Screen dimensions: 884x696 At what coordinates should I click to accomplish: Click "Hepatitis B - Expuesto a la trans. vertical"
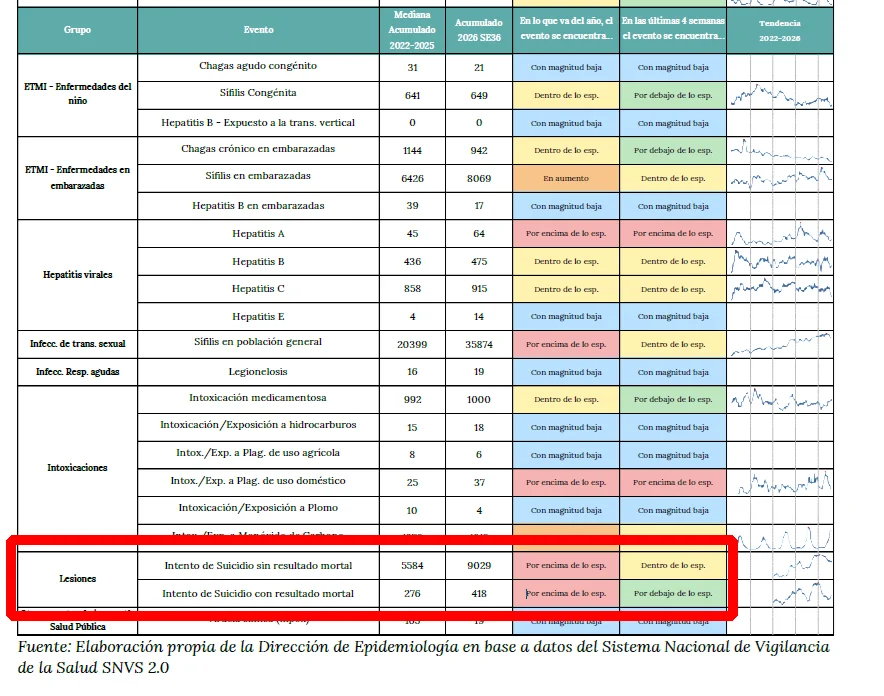[x=258, y=123]
